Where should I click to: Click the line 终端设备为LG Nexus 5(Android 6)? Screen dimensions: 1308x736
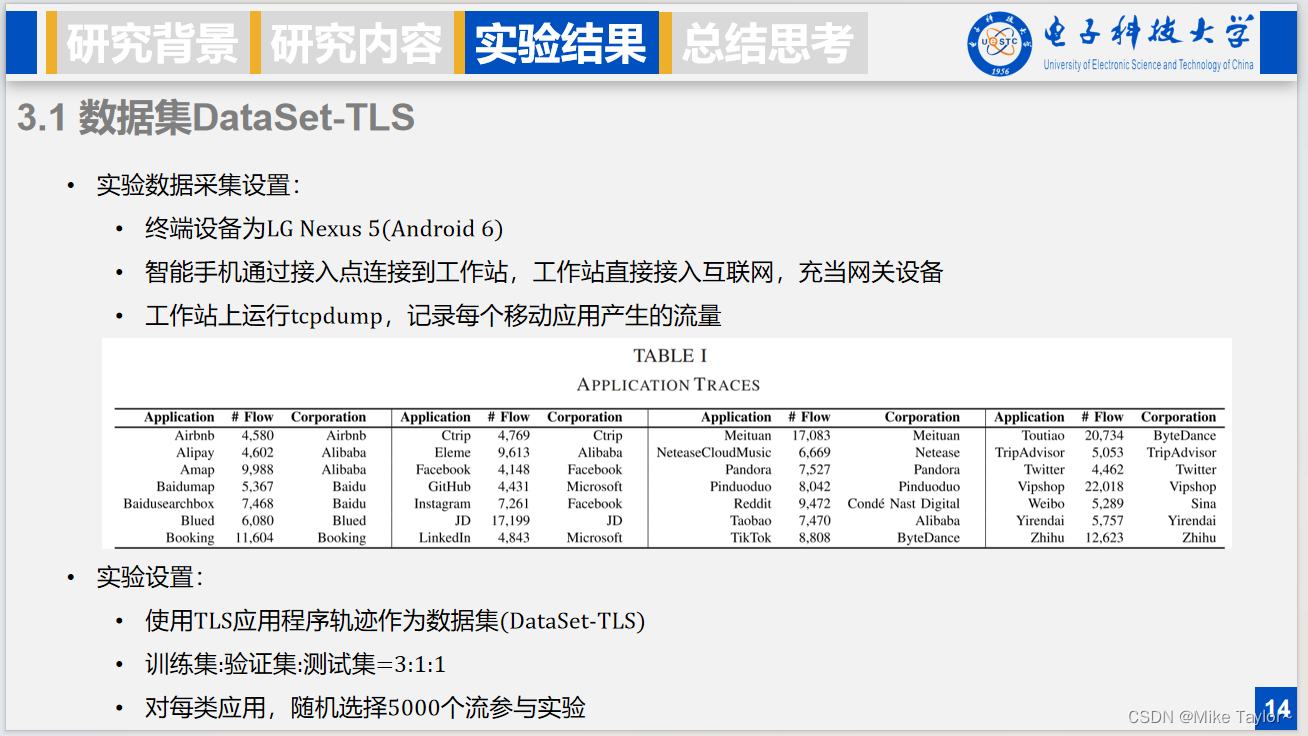[324, 229]
